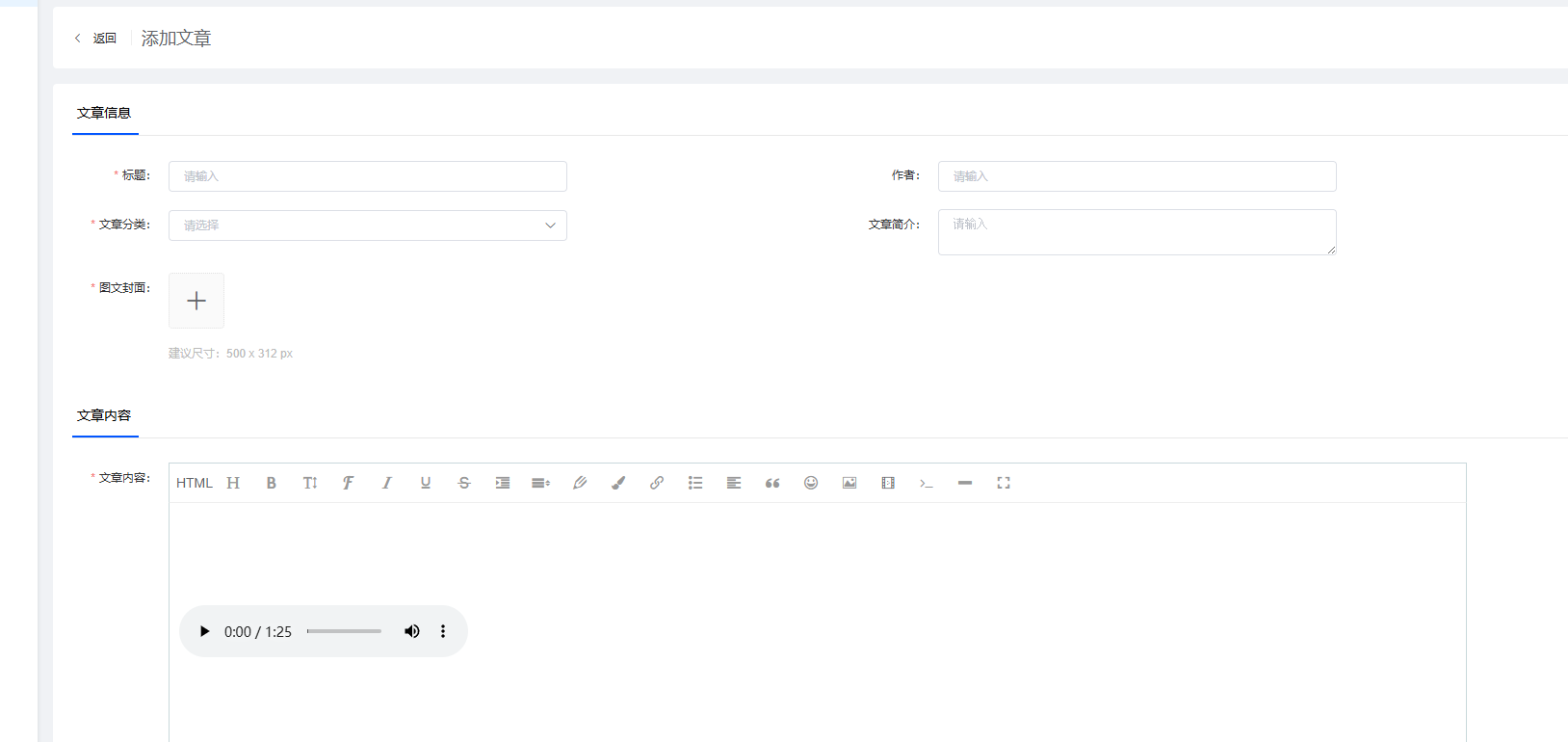The width and height of the screenshot is (1568, 742).
Task: Insert an image into the article
Action: 849,483
